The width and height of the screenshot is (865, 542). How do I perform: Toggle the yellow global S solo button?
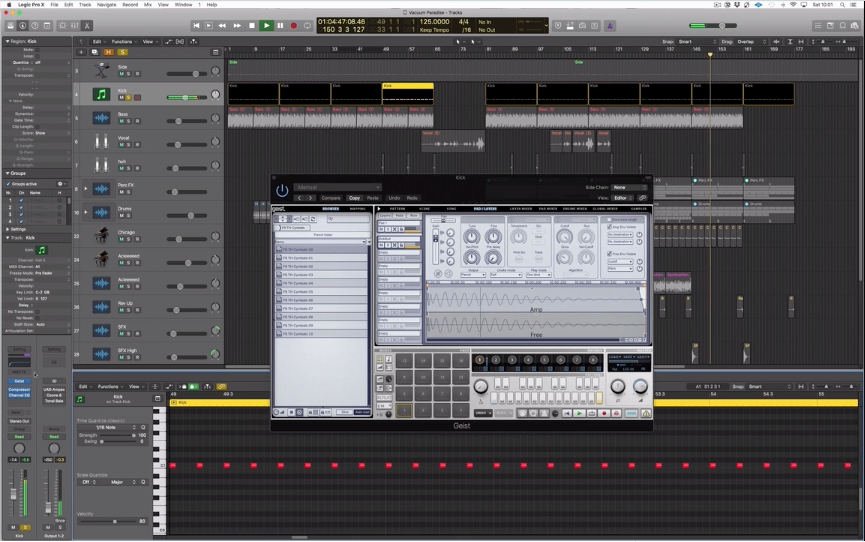[122, 52]
